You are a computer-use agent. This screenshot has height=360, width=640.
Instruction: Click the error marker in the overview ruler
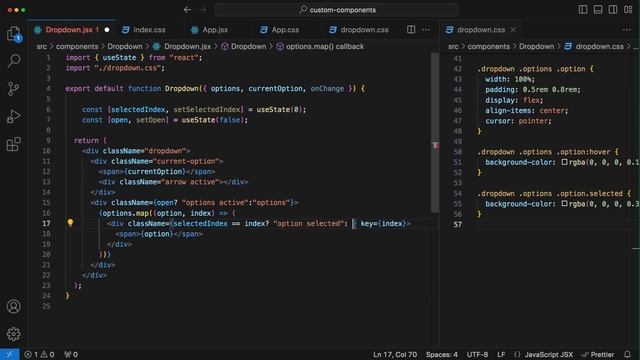pyautogui.click(x=436, y=145)
